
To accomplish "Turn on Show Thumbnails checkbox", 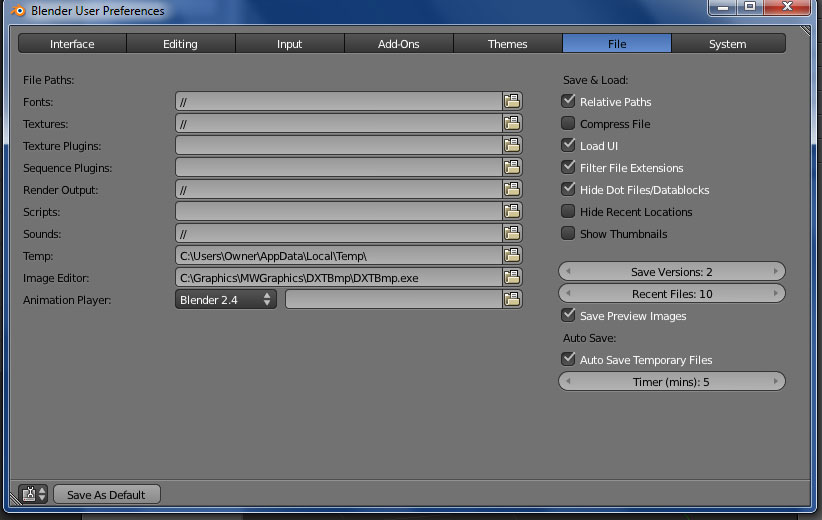I will (569, 234).
